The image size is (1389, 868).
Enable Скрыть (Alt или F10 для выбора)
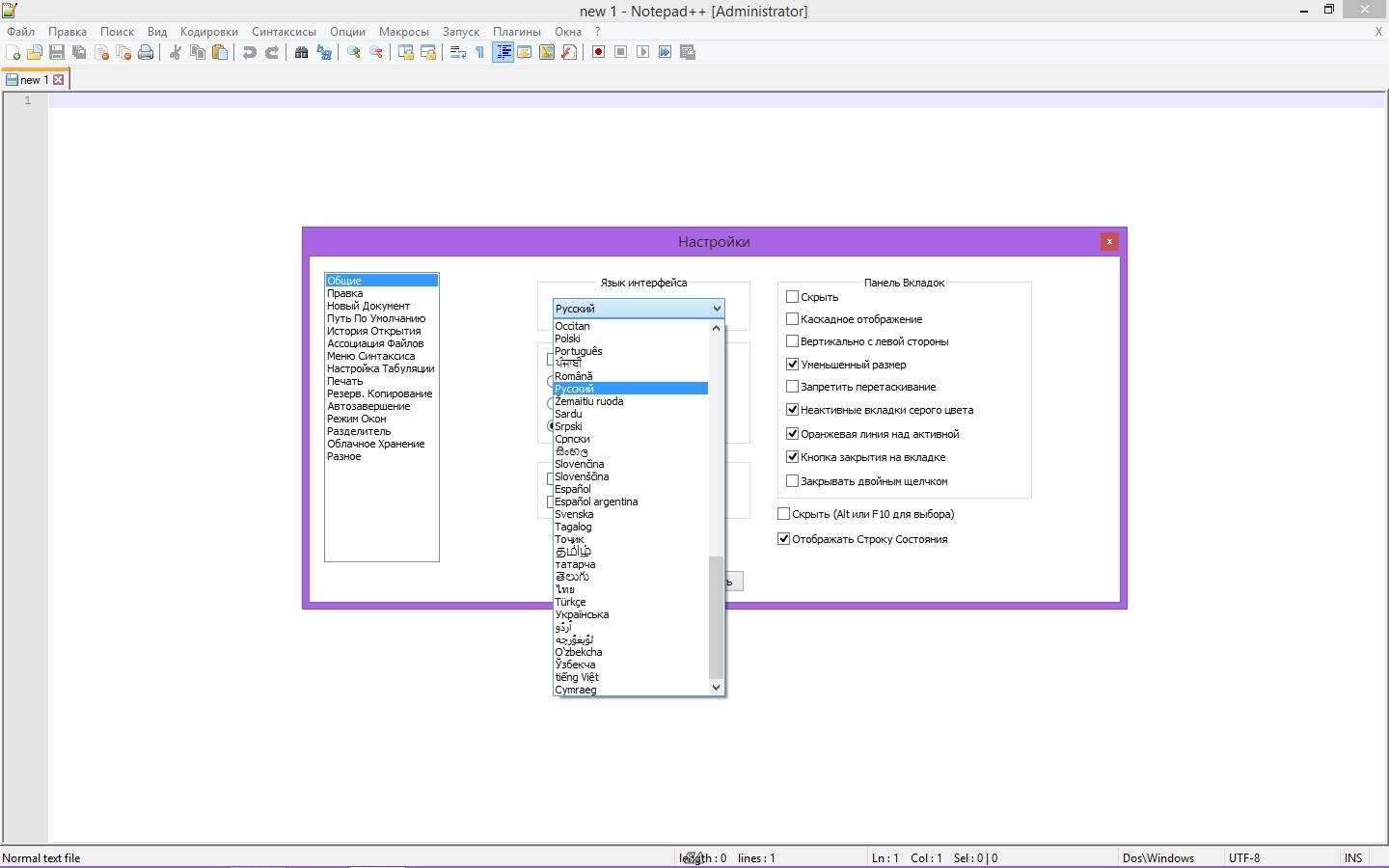pyautogui.click(x=784, y=514)
